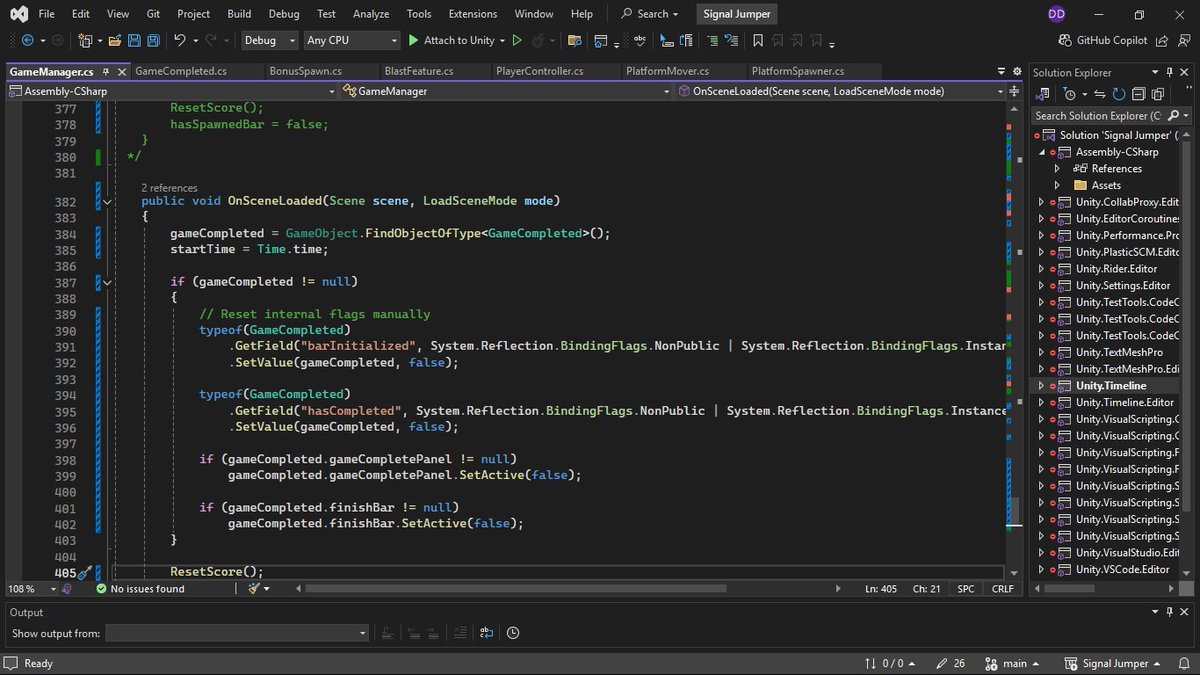1200x675 pixels.
Task: Click Start Without Debugging green outline arrow
Action: click(517, 40)
